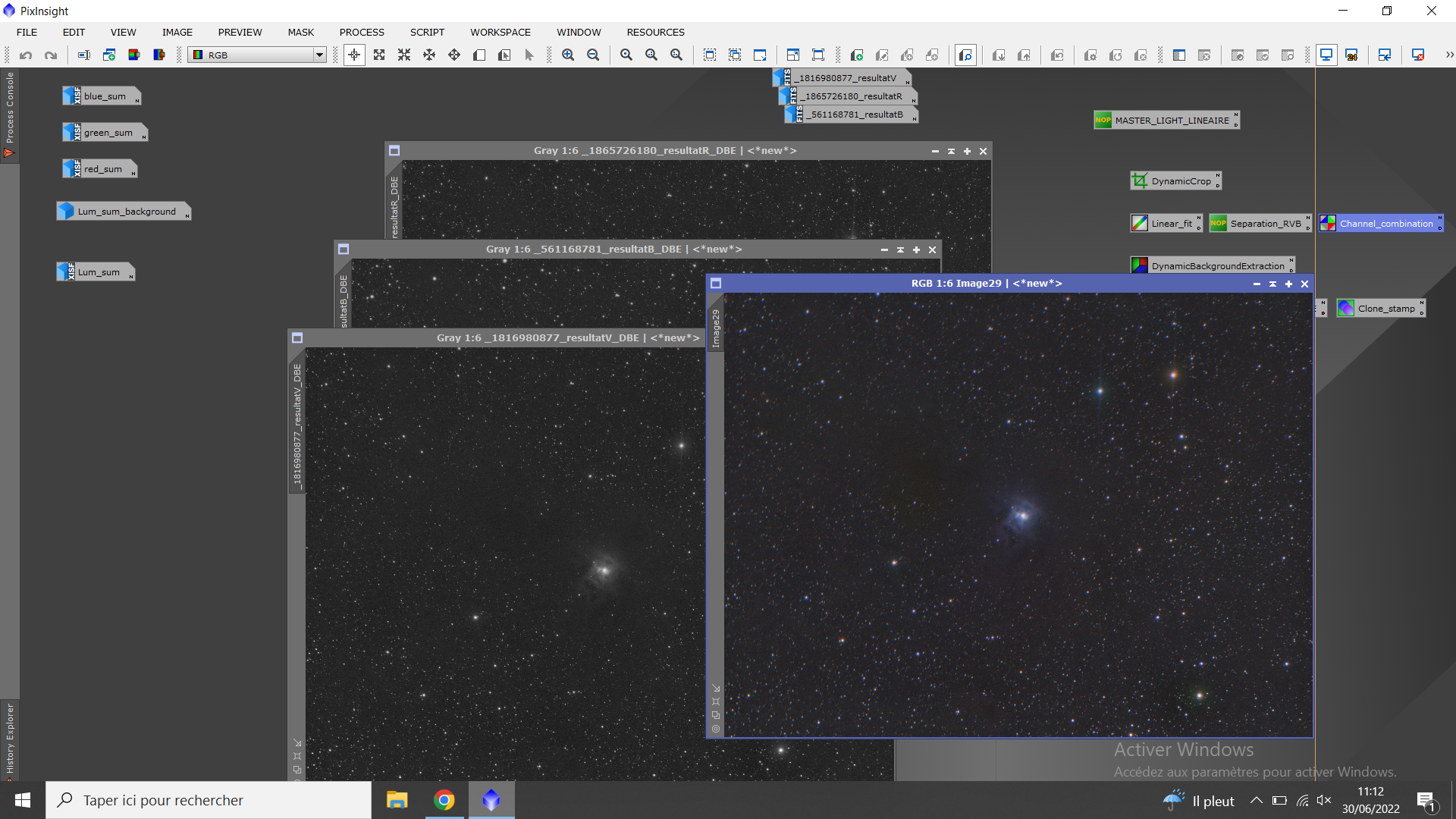
Task: Toggle the Readout mode crosshair button
Action: [x=354, y=55]
